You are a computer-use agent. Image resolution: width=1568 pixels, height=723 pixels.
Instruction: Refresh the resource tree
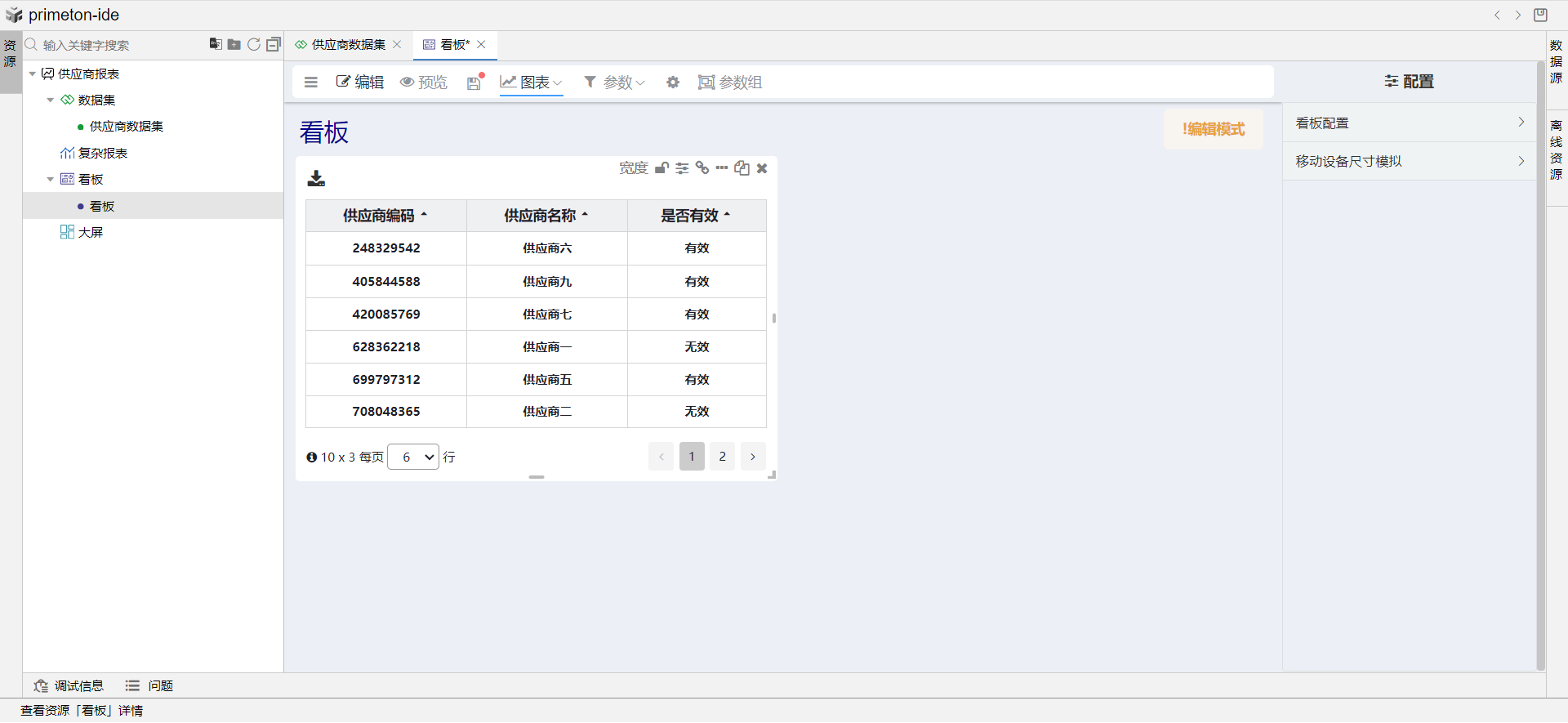[254, 44]
